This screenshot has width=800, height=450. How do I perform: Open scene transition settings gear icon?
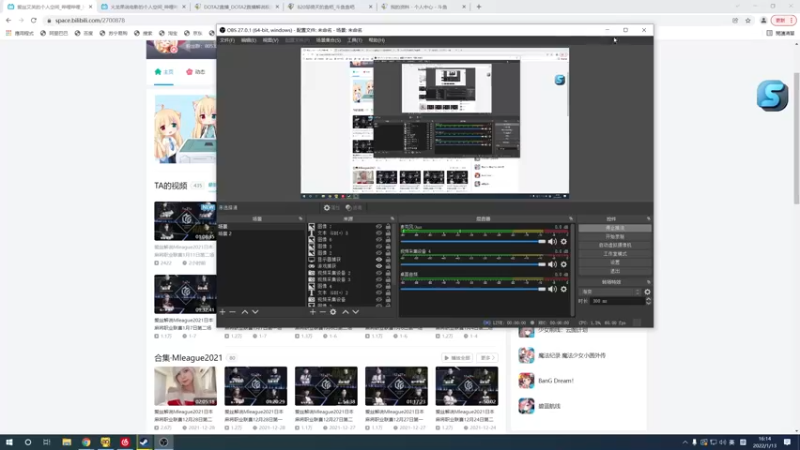point(647,292)
